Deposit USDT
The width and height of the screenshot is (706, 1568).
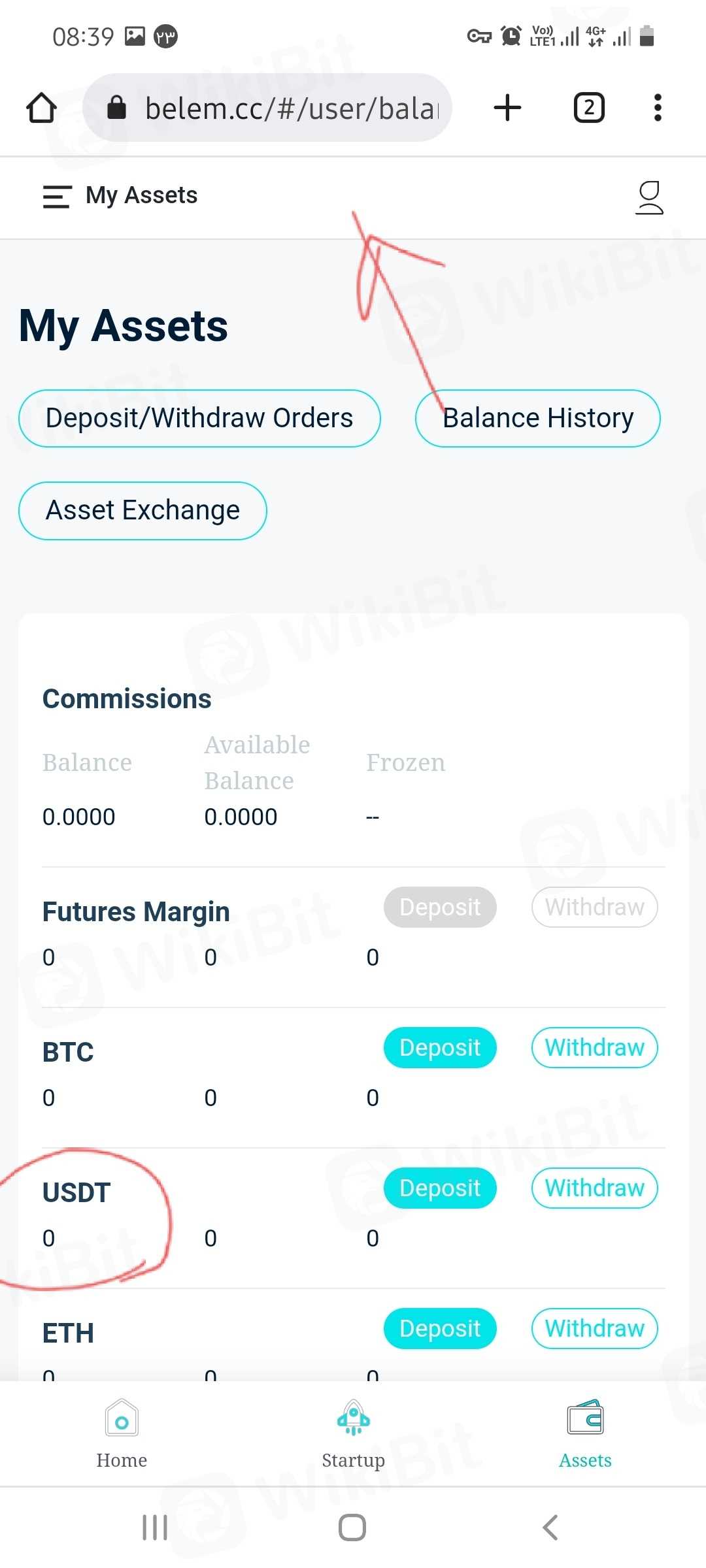440,1188
